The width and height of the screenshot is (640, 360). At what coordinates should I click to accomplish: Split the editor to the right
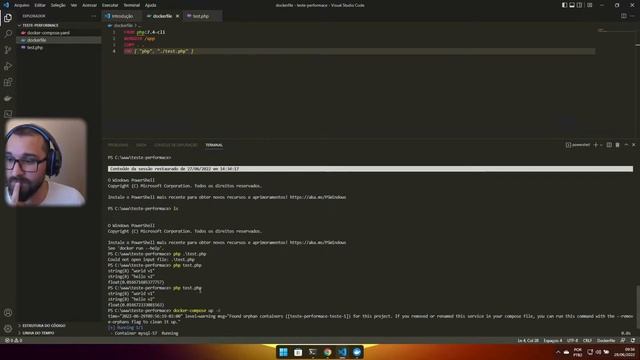pyautogui.click(x=624, y=16)
